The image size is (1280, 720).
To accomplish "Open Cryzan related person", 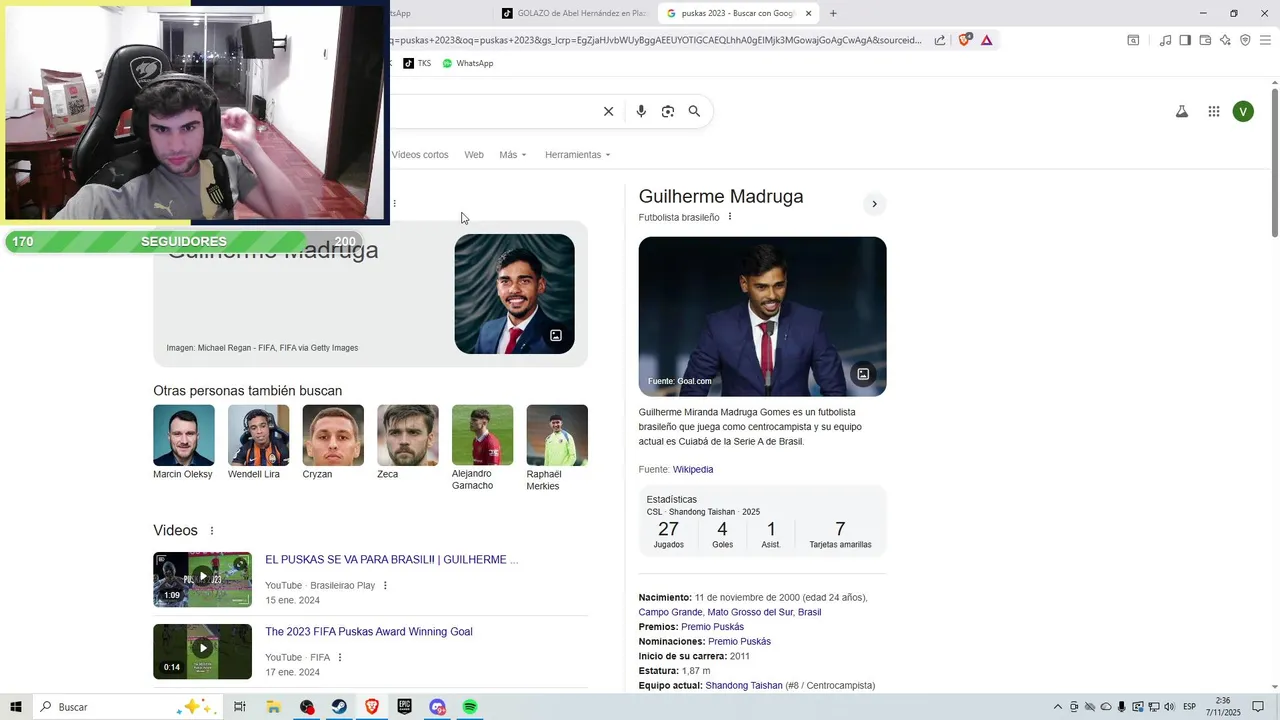I will (x=333, y=442).
